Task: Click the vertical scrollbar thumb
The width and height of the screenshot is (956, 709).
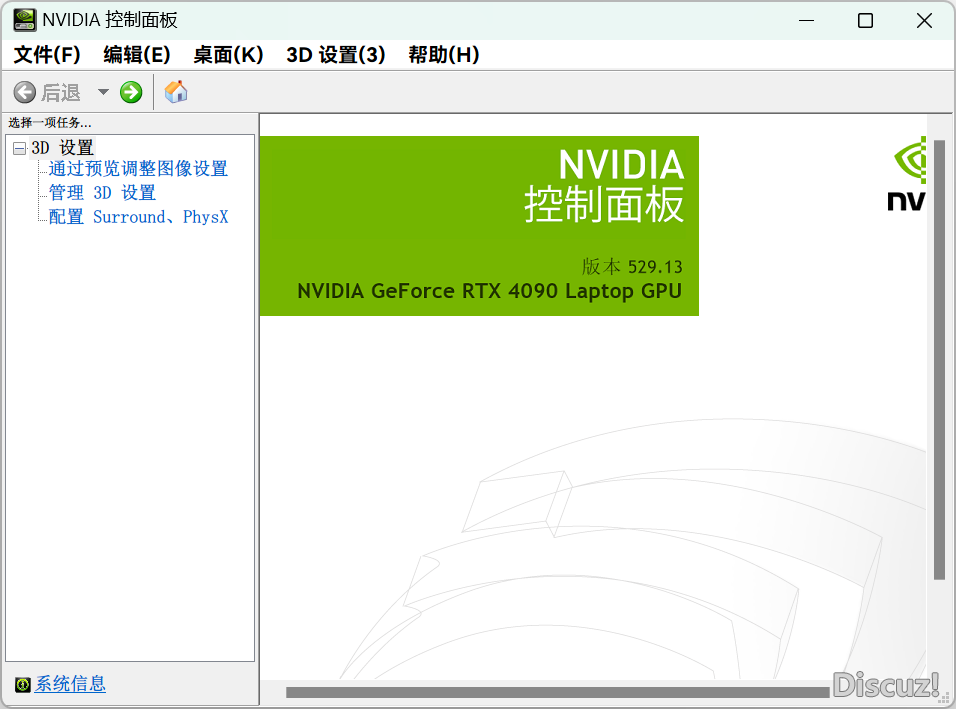Action: click(x=940, y=360)
